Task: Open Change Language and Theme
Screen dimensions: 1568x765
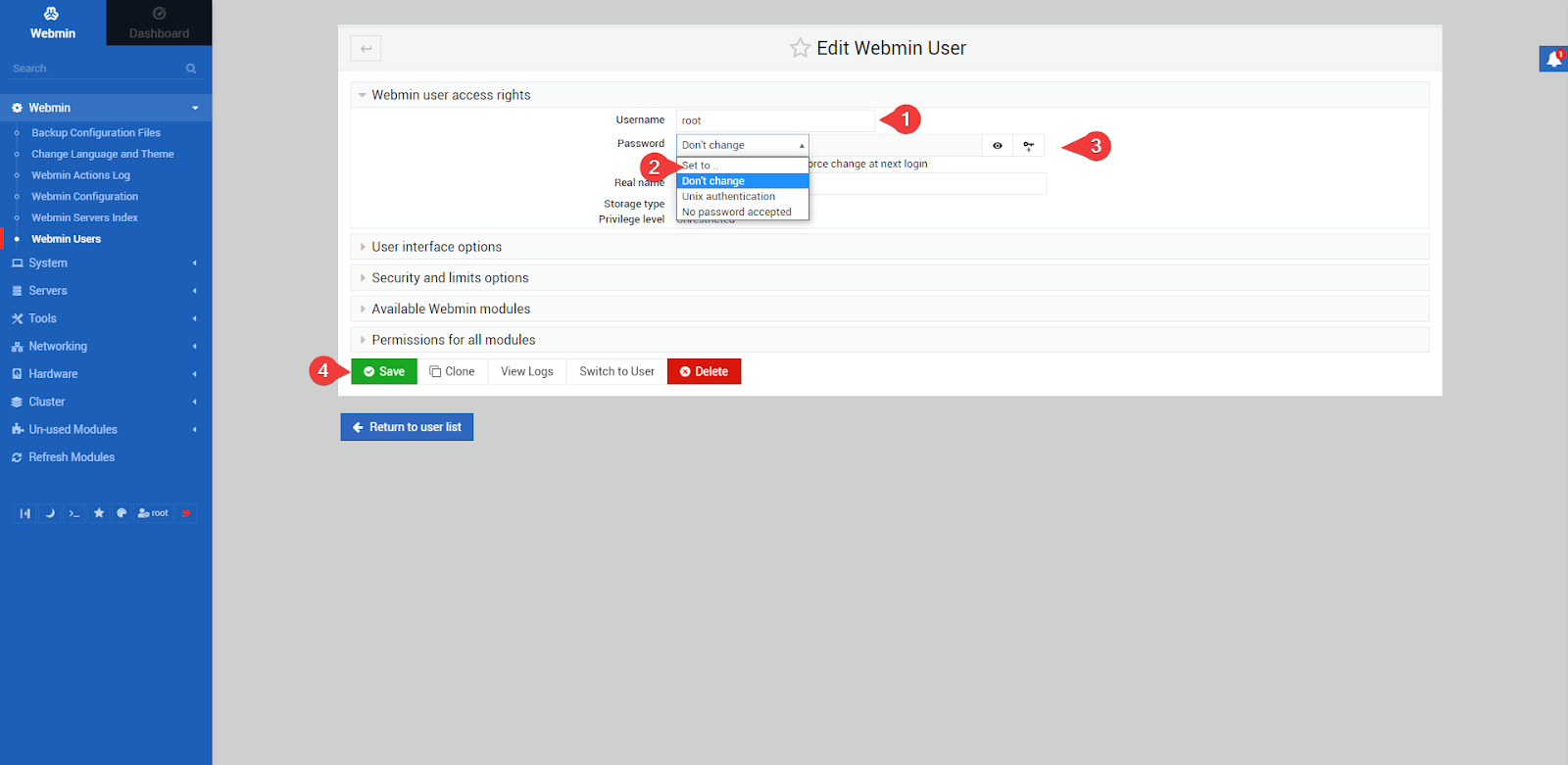Action: click(x=103, y=154)
